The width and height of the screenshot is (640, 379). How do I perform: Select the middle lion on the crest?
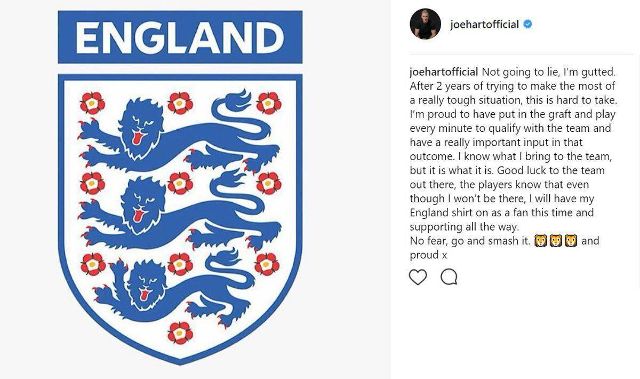point(178,211)
